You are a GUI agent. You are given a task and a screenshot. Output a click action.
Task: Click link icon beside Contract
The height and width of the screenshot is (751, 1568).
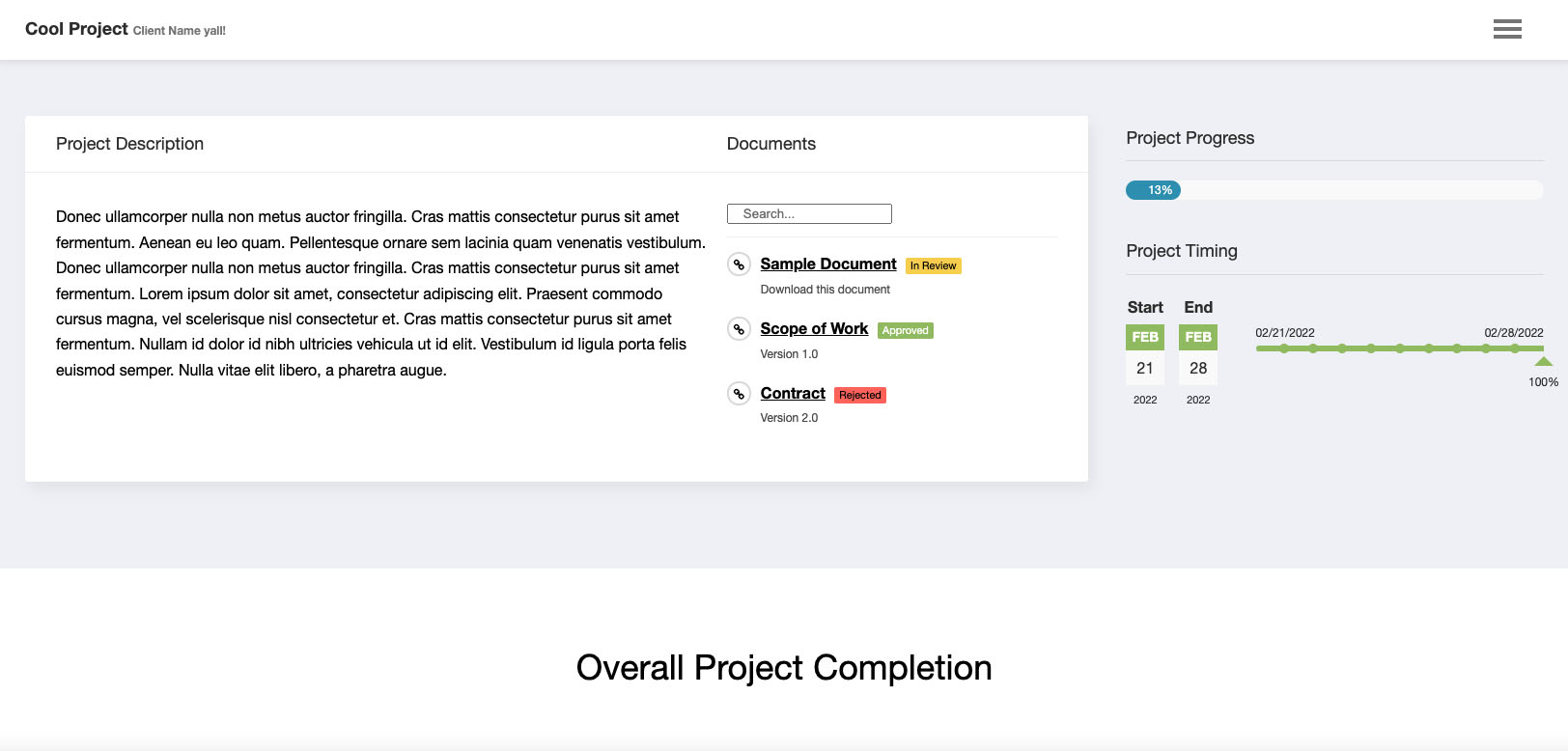[739, 394]
